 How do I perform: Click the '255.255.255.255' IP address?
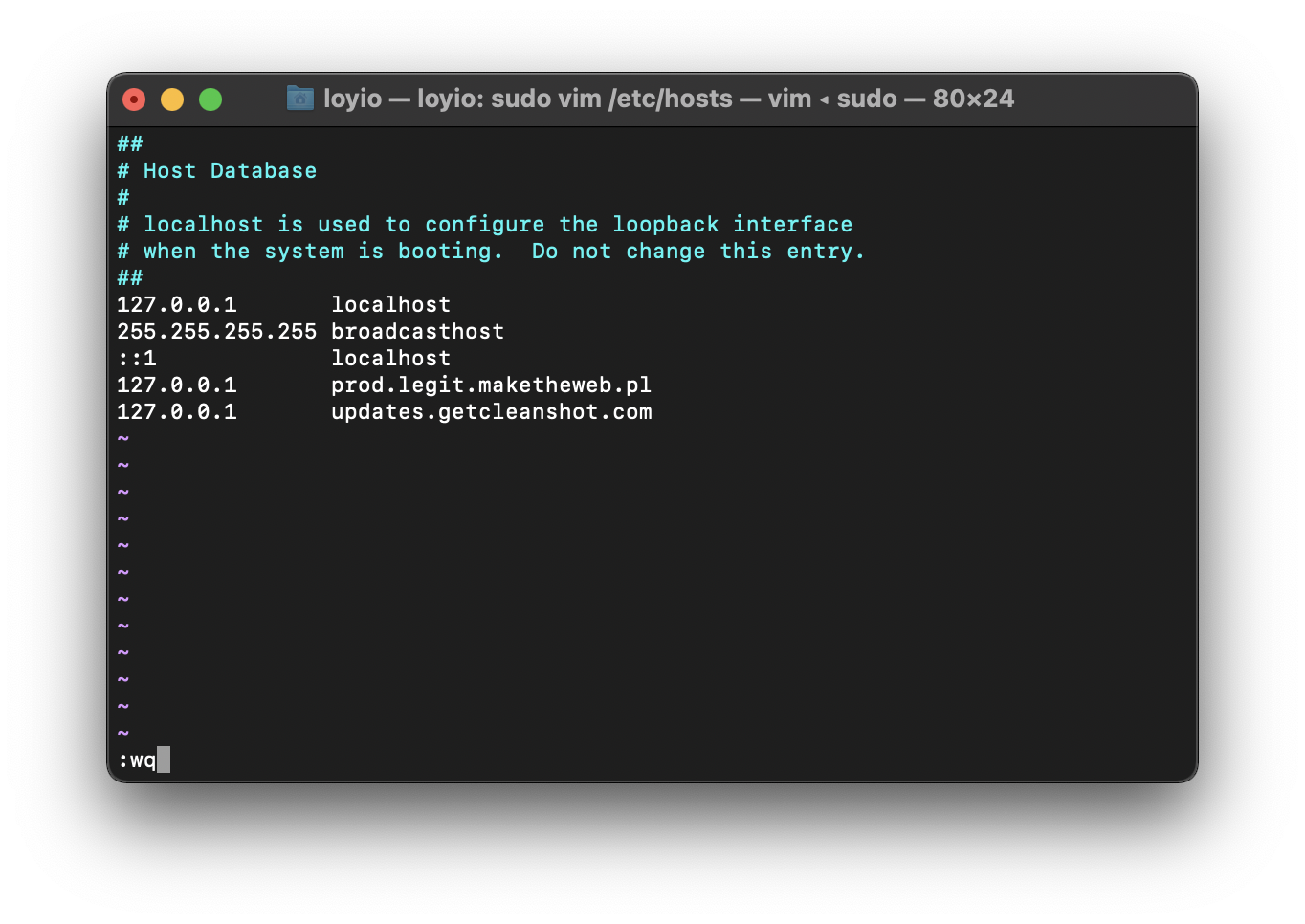pyautogui.click(x=216, y=332)
